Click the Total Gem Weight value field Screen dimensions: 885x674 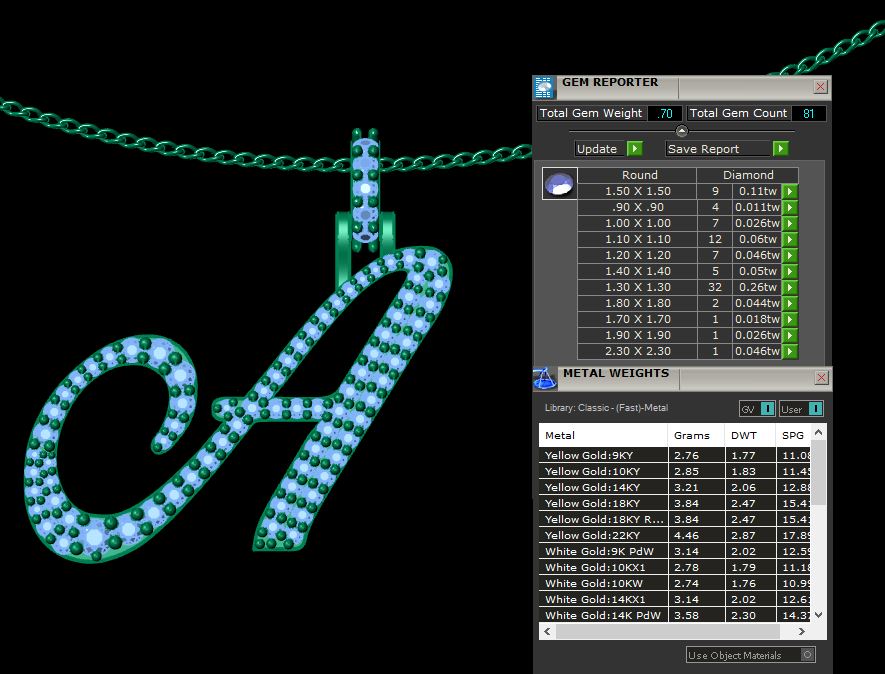(665, 113)
